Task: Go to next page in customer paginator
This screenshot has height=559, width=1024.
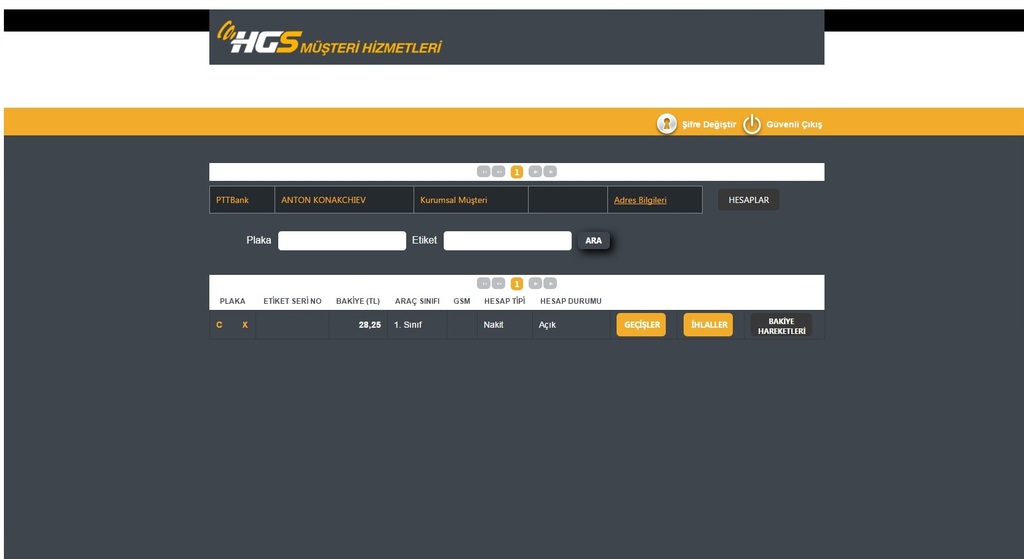Action: pos(535,172)
